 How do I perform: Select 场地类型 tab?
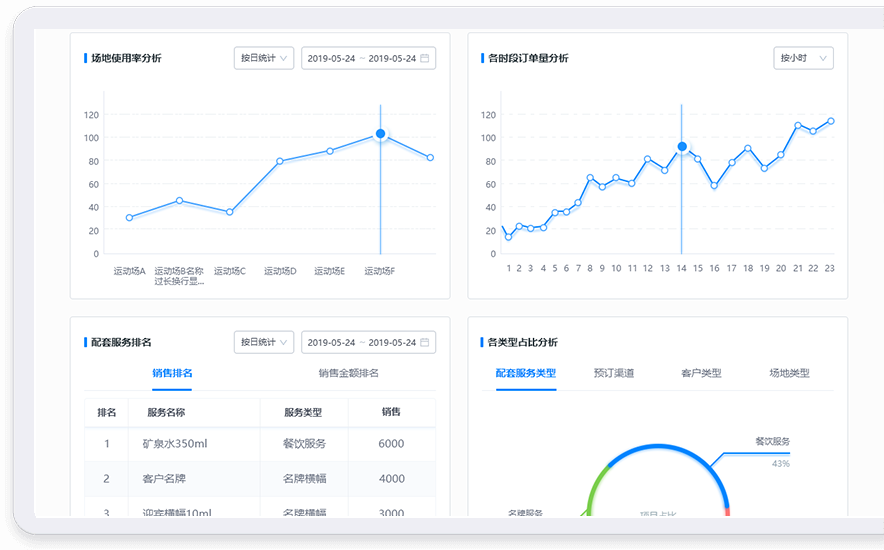[x=789, y=373]
